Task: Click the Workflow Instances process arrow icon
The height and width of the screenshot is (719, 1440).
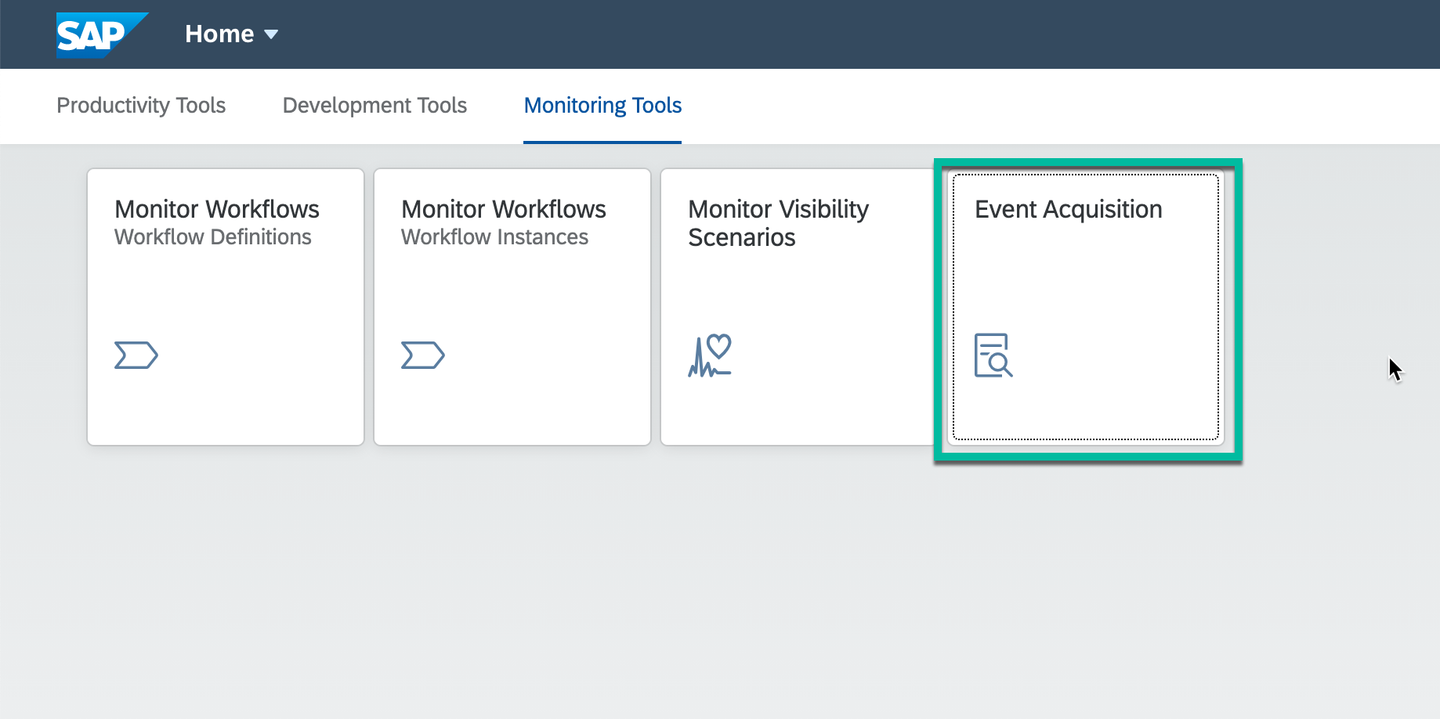Action: (x=423, y=355)
